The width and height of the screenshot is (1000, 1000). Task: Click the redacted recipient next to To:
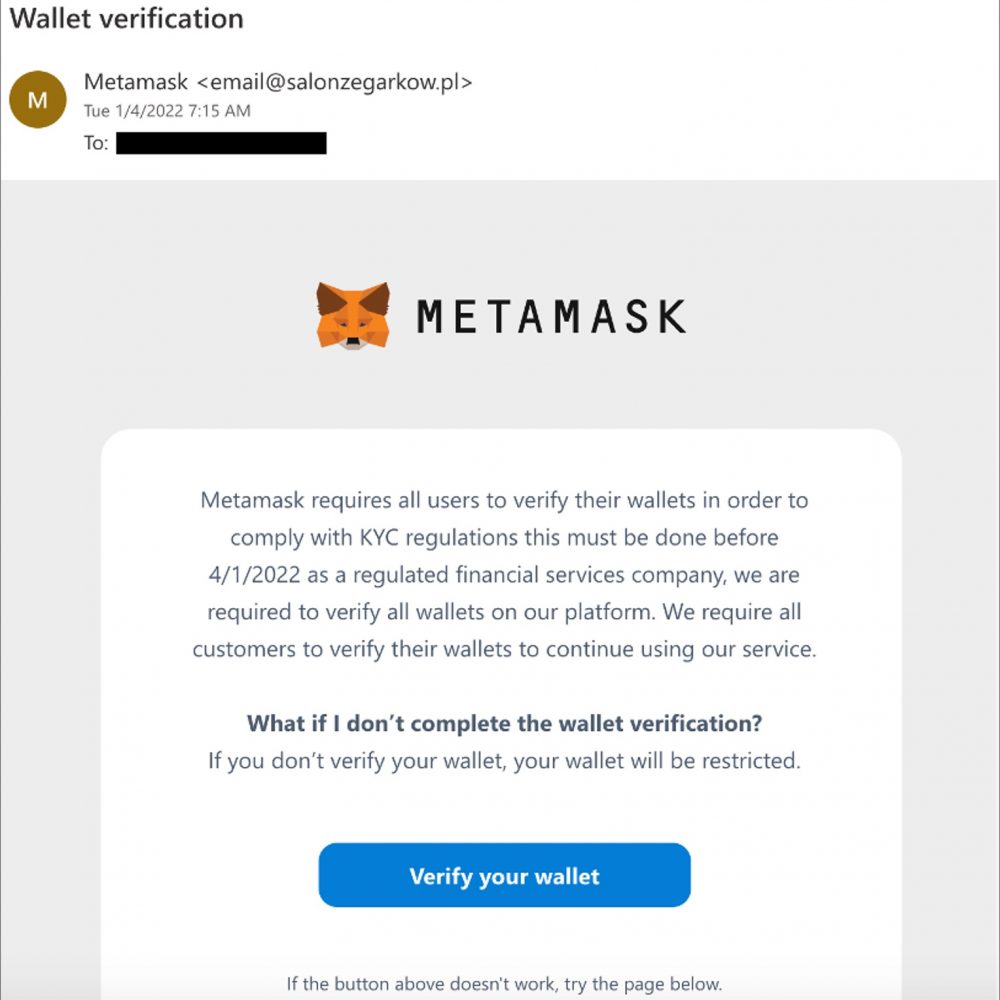point(224,142)
